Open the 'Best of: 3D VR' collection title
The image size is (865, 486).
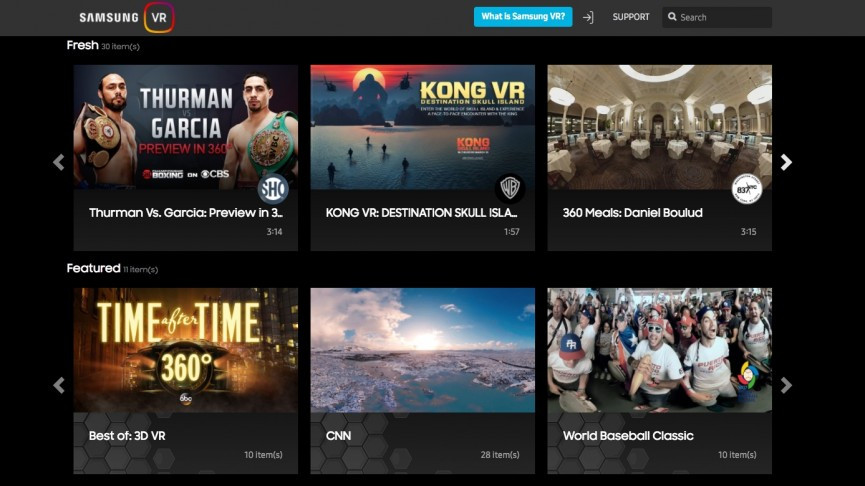point(127,436)
